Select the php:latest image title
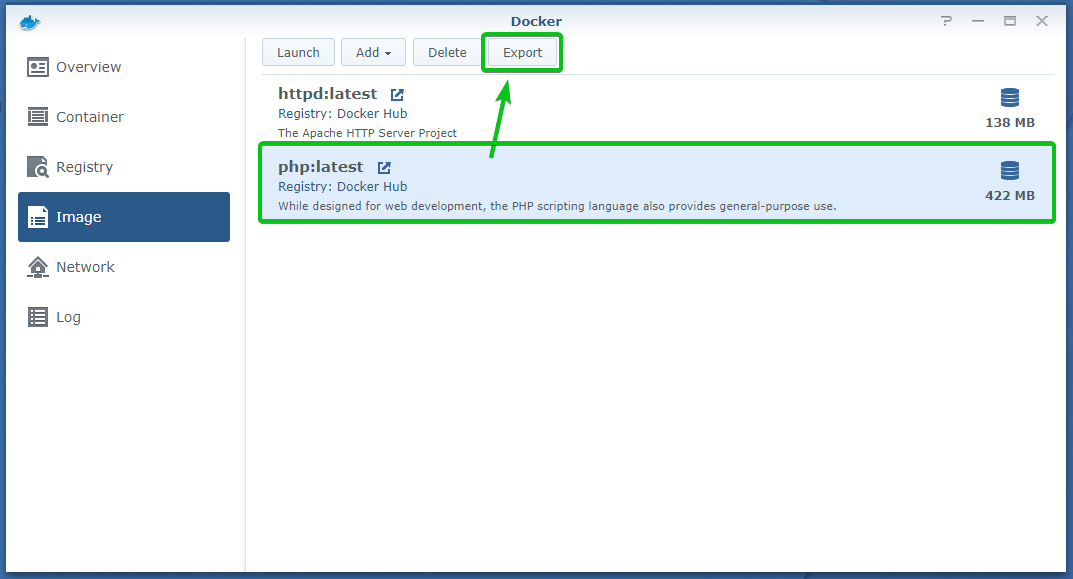The image size is (1073, 579). (x=320, y=167)
